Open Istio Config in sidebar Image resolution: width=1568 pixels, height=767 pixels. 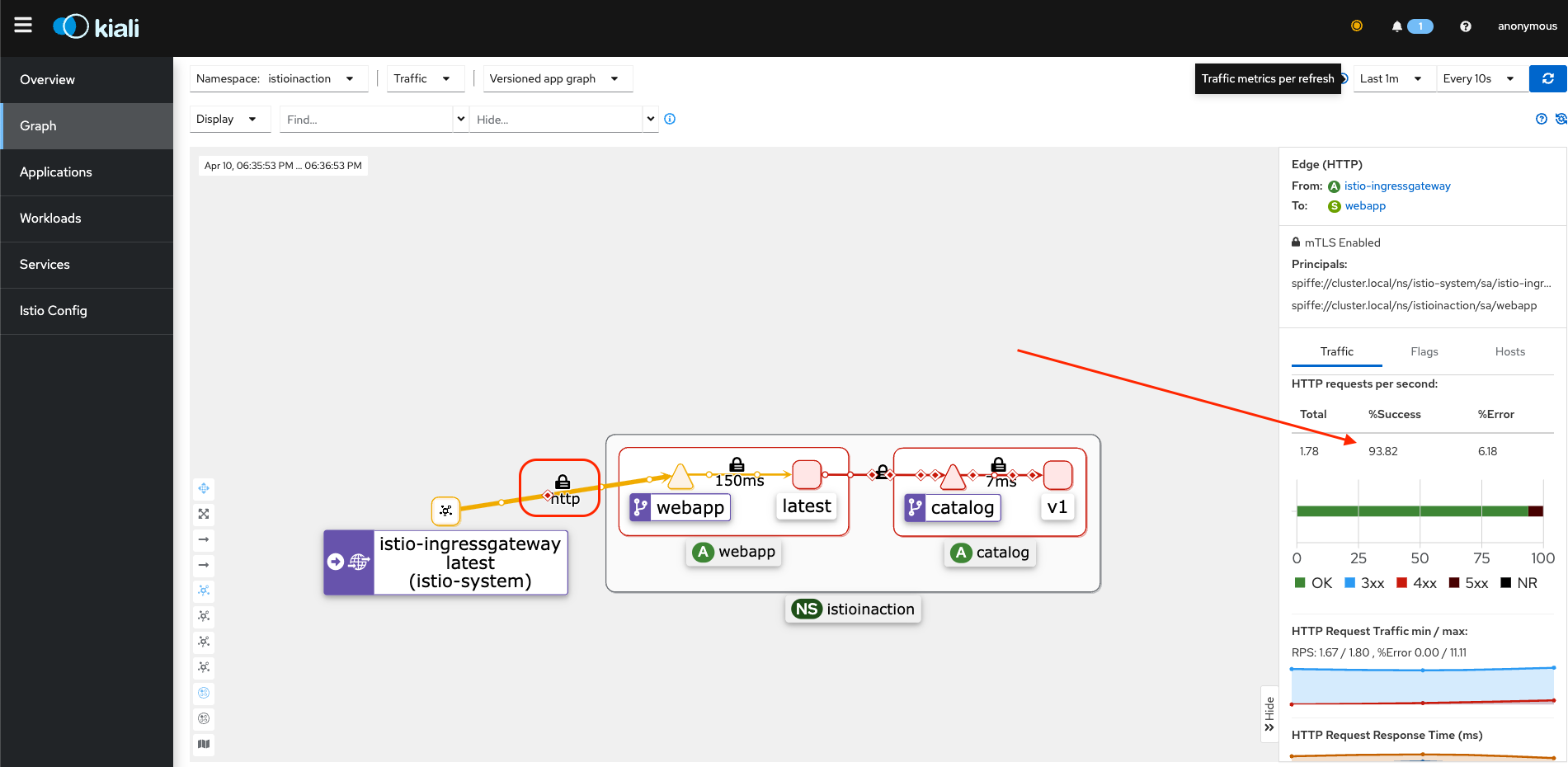(x=87, y=311)
